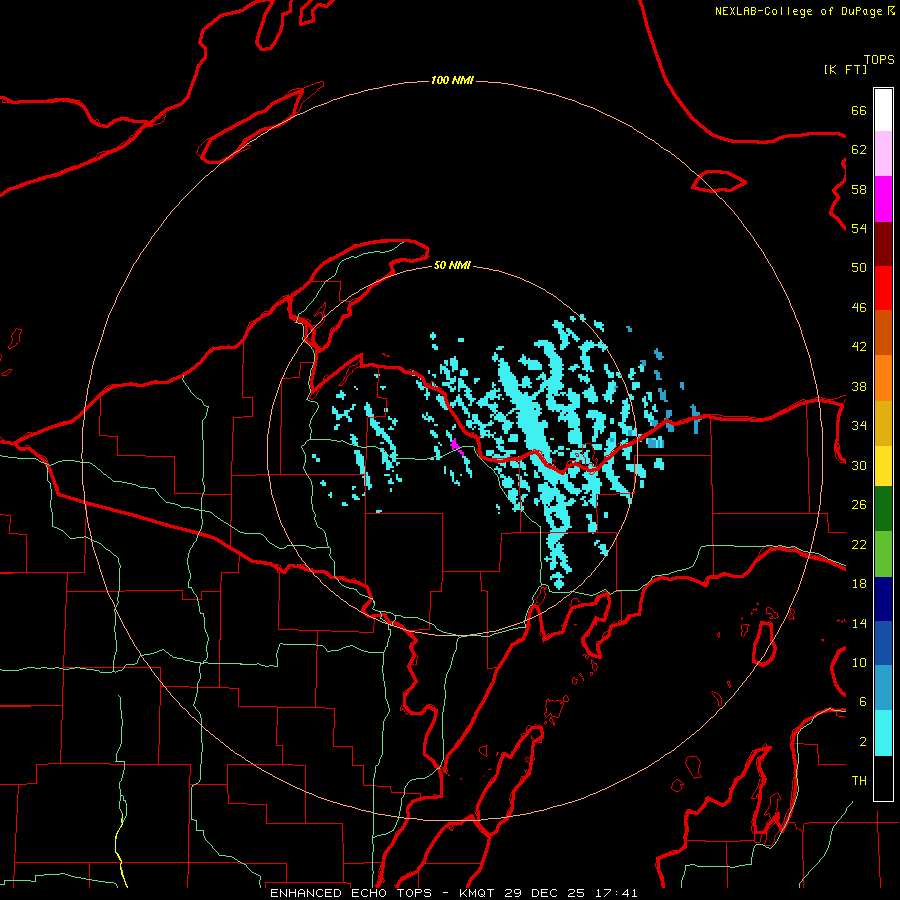The width and height of the screenshot is (900, 900).
Task: Click the medium blue 10-14 kft swatch
Action: 883,643
